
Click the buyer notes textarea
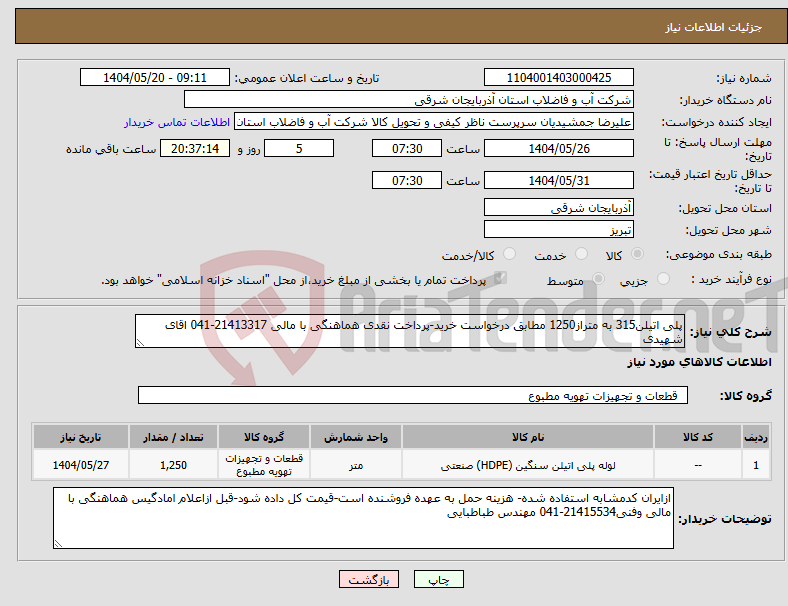(363, 518)
